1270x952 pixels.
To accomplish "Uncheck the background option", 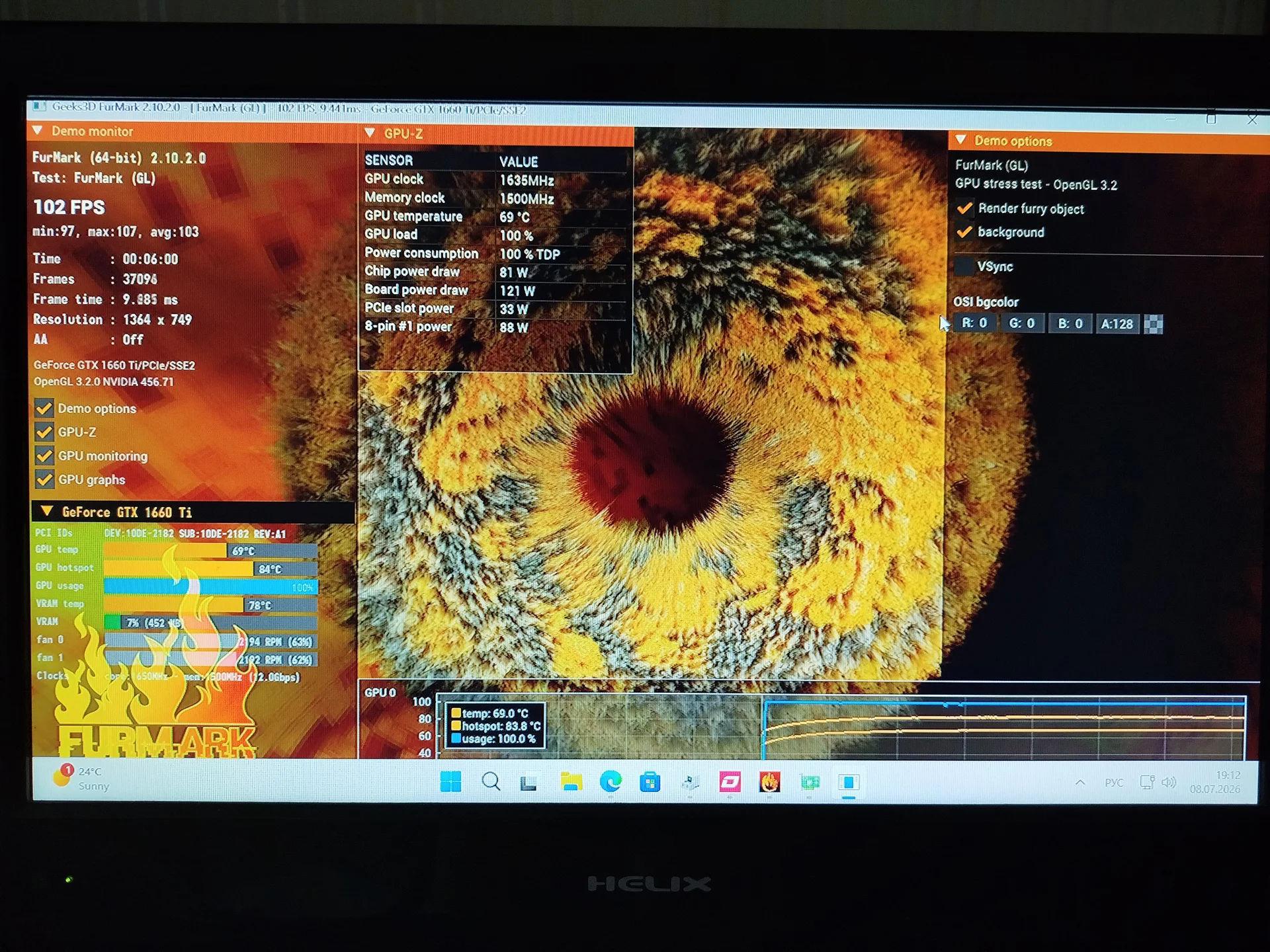I will tap(964, 232).
